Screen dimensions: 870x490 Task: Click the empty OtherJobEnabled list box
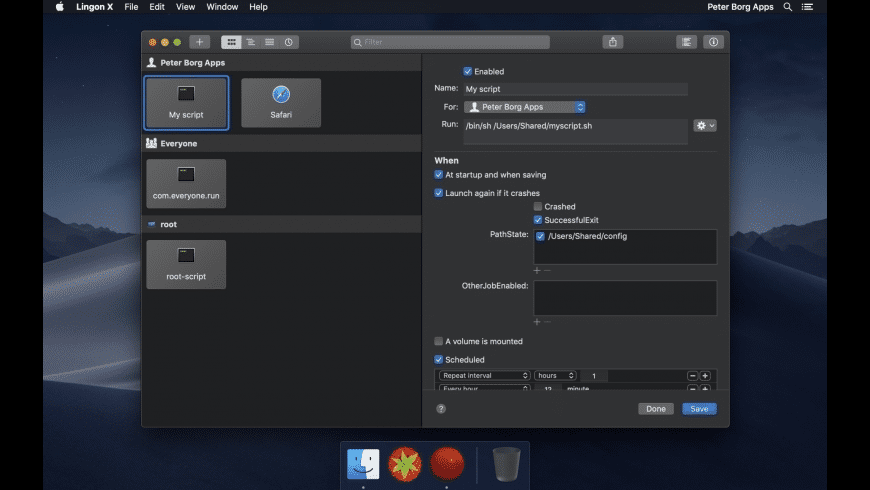(x=625, y=298)
